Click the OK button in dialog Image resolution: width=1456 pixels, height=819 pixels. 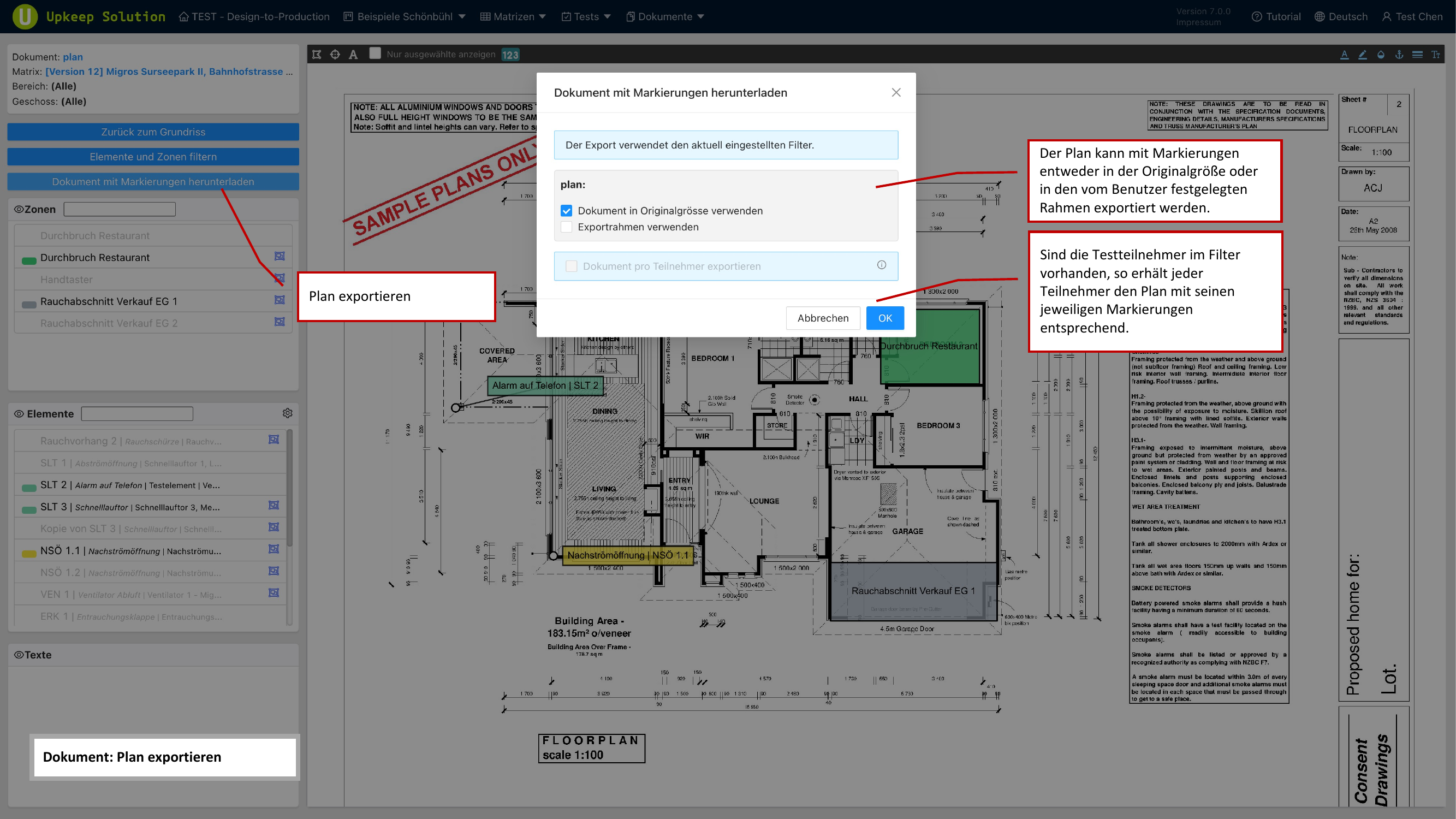884,318
